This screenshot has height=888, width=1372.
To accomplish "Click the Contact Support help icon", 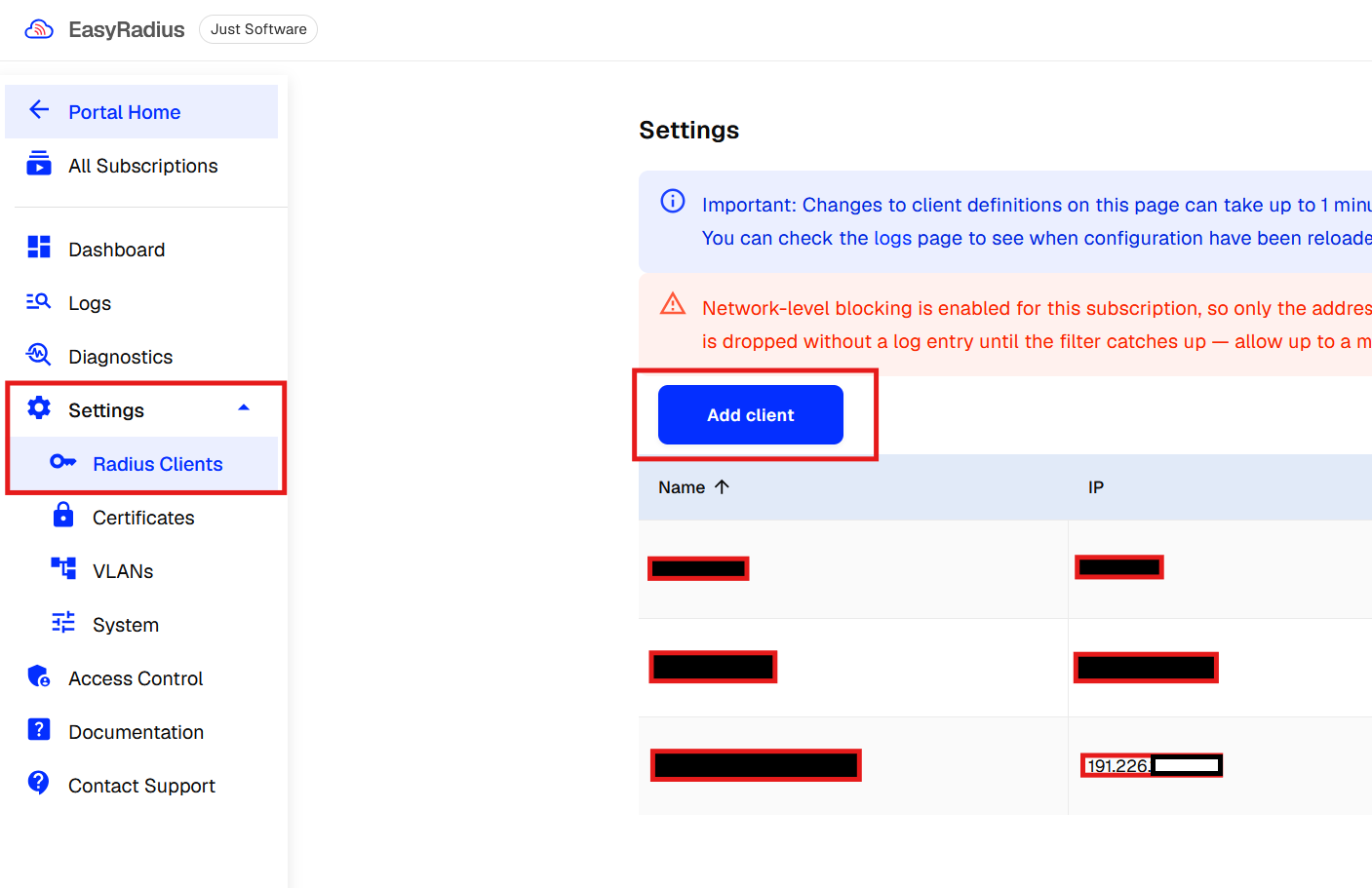I will 39,783.
